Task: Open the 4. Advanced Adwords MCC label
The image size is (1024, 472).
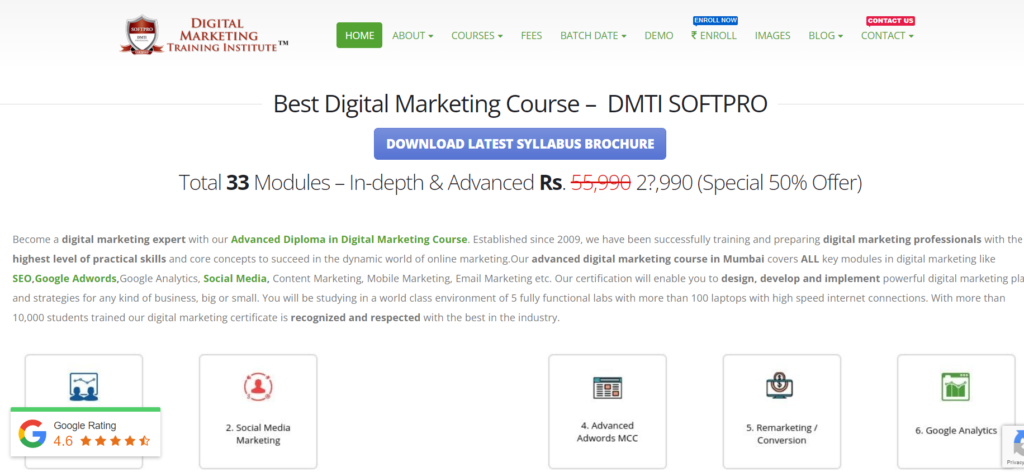Action: click(x=607, y=432)
